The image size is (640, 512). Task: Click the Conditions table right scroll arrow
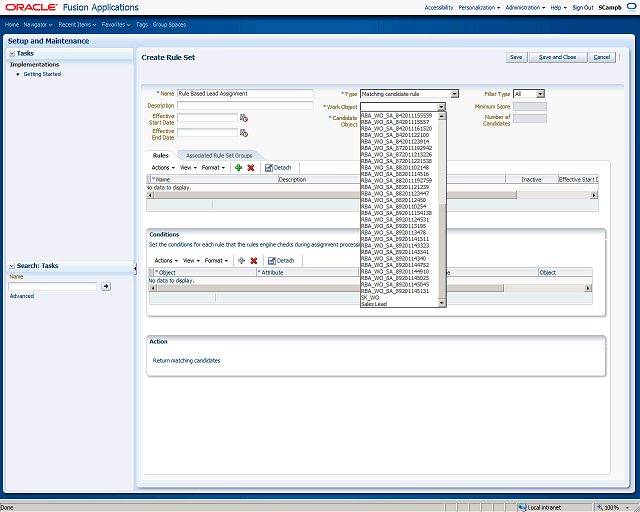pyautogui.click(x=588, y=288)
